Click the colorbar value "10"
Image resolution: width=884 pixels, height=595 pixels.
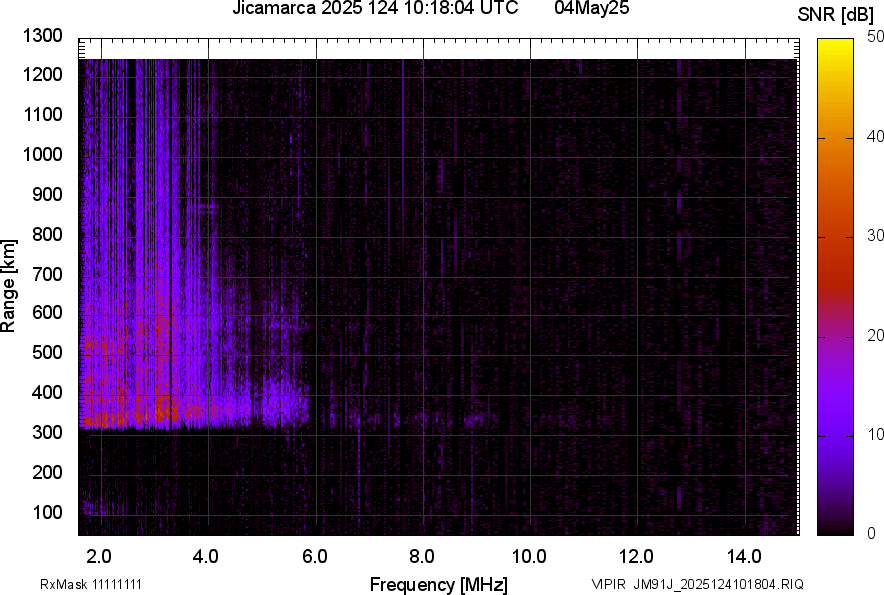(876, 434)
